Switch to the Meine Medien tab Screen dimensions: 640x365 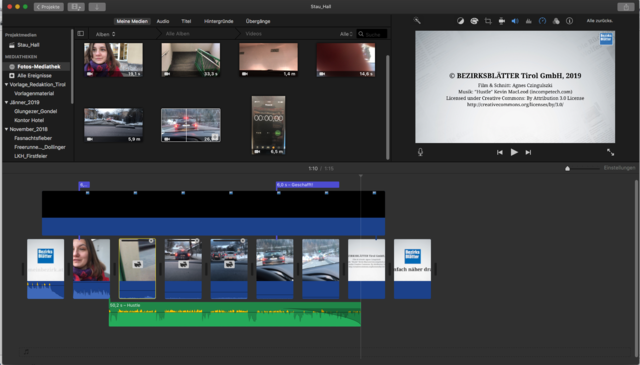point(132,21)
